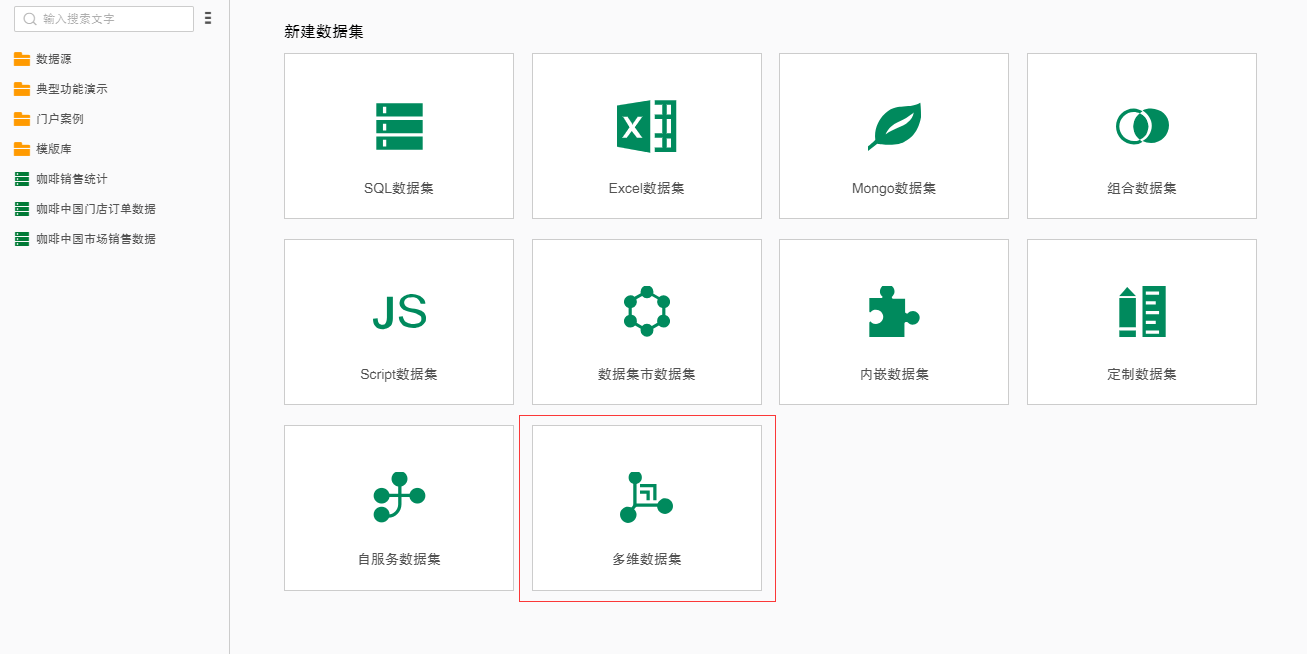Click the 自服务数据集 branch nodes icon
This screenshot has width=1307, height=654.
(x=399, y=497)
